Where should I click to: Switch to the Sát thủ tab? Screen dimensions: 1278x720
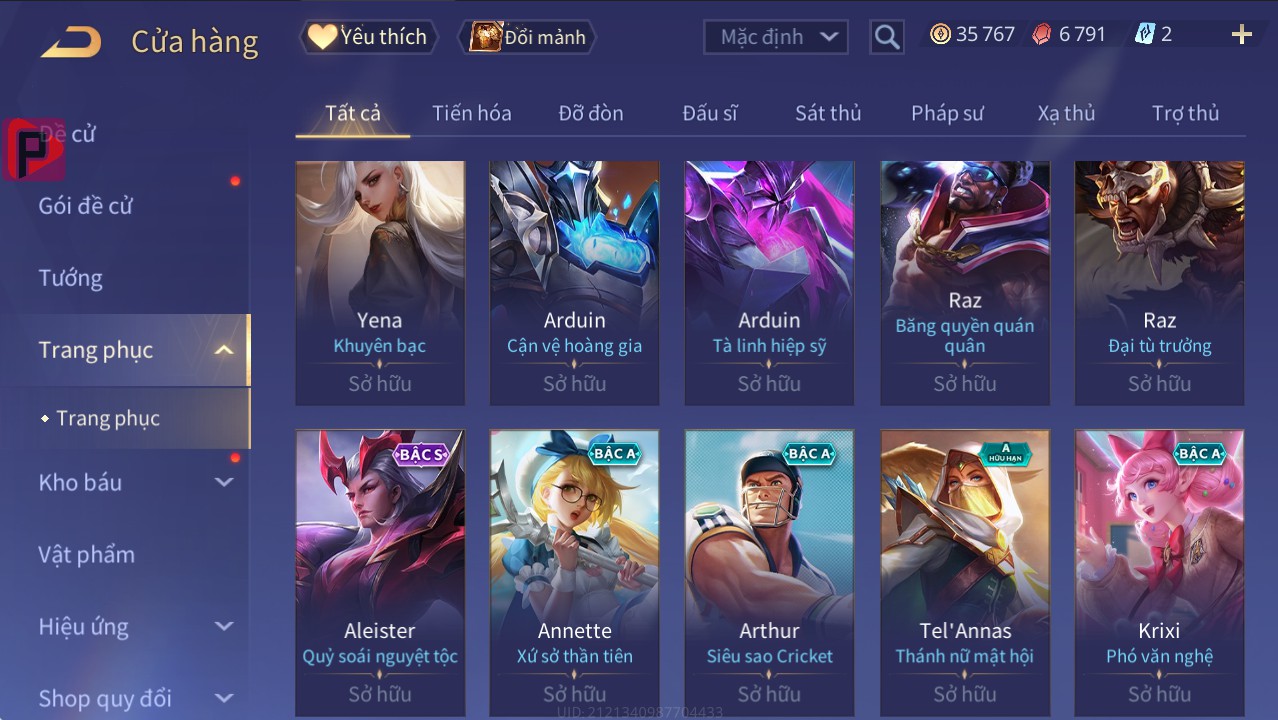pos(828,113)
